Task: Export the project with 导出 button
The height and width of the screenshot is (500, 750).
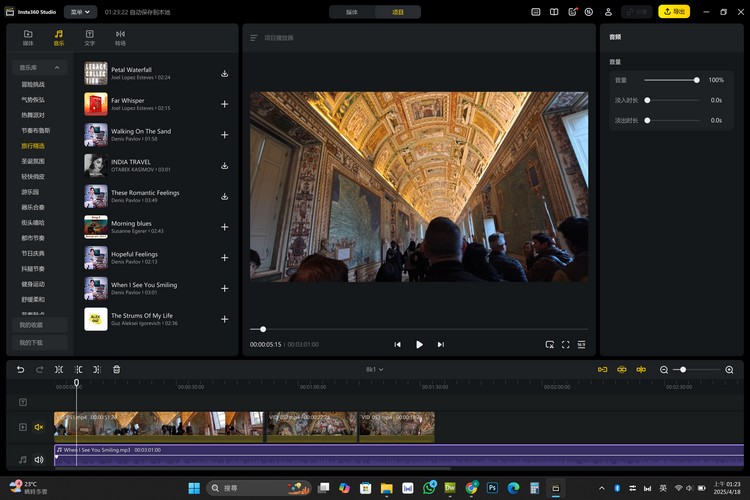Action: click(x=674, y=11)
